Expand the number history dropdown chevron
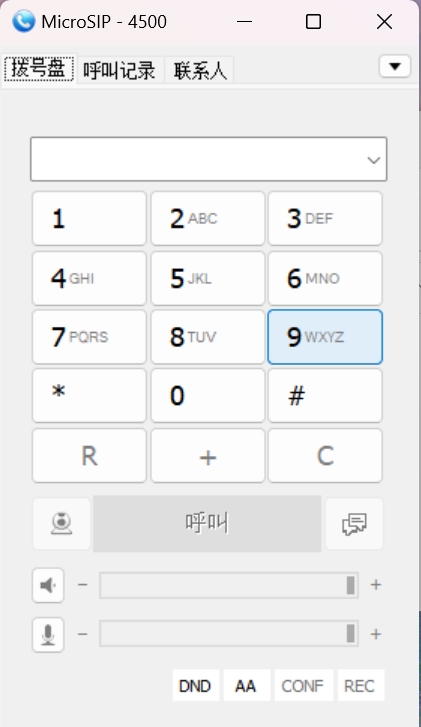 click(374, 160)
